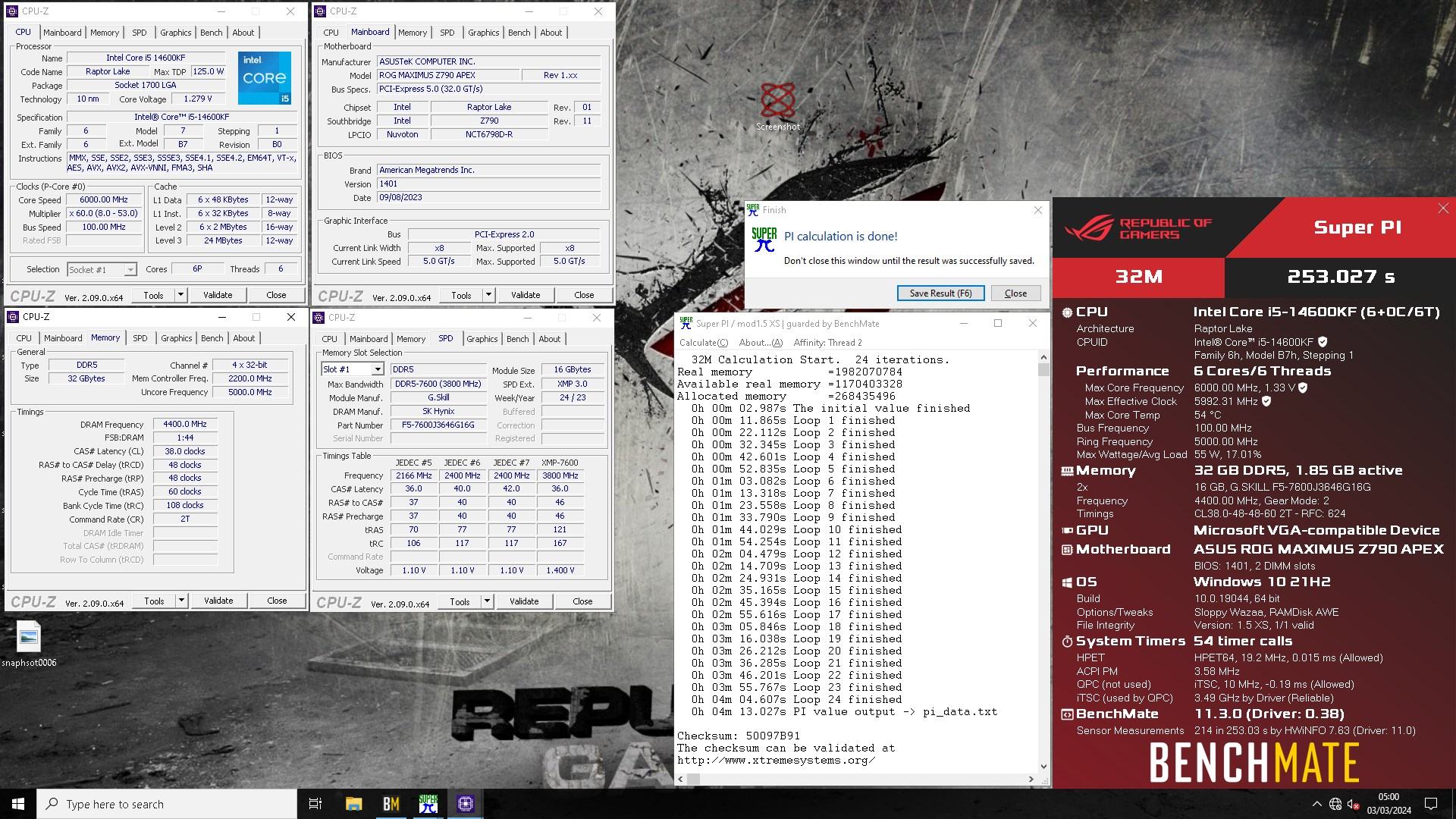Image resolution: width=1456 pixels, height=819 pixels.
Task: Click the ROG Republic of Gamers logo
Action: 1138,228
